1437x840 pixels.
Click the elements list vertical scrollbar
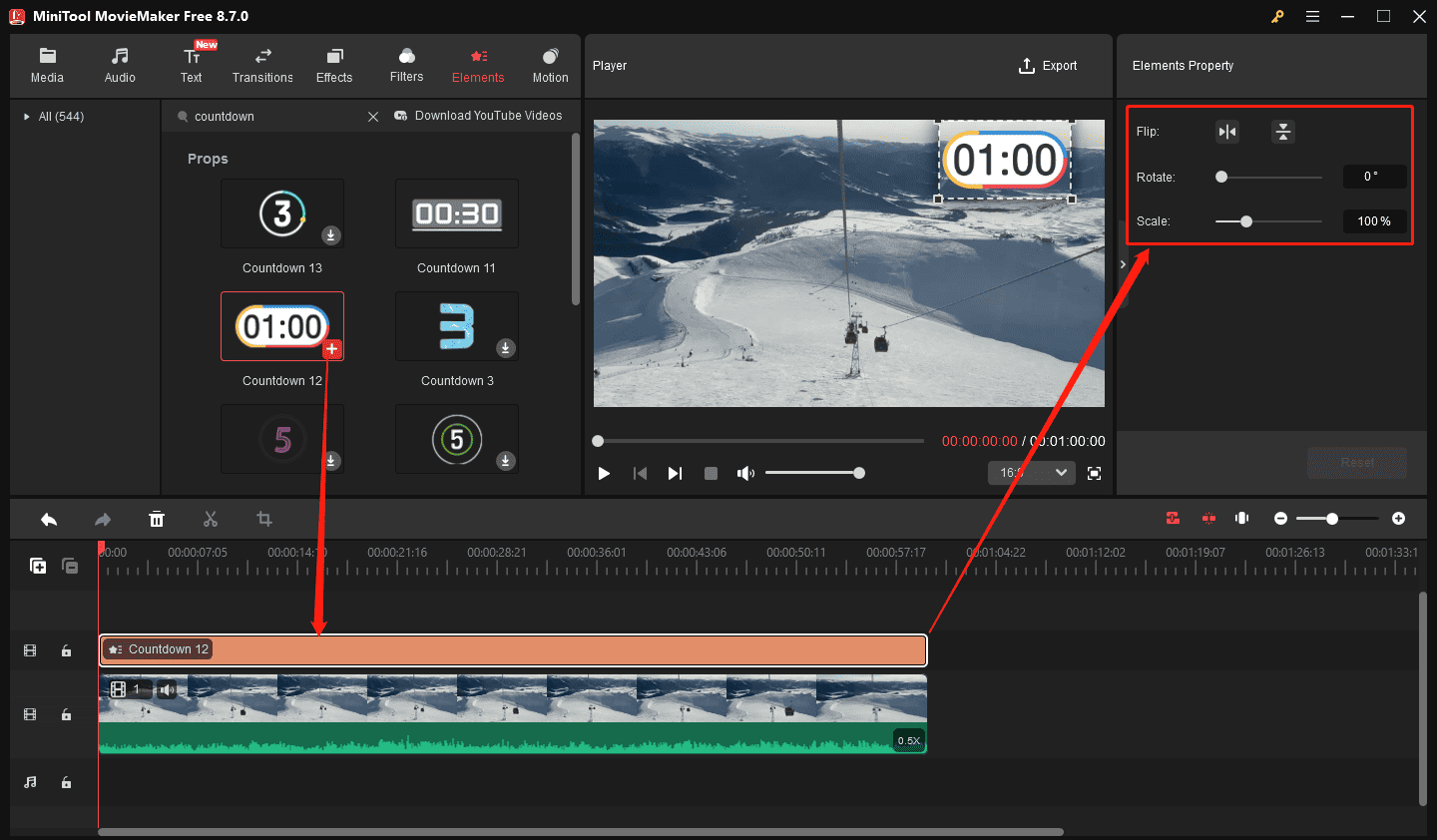tap(575, 219)
